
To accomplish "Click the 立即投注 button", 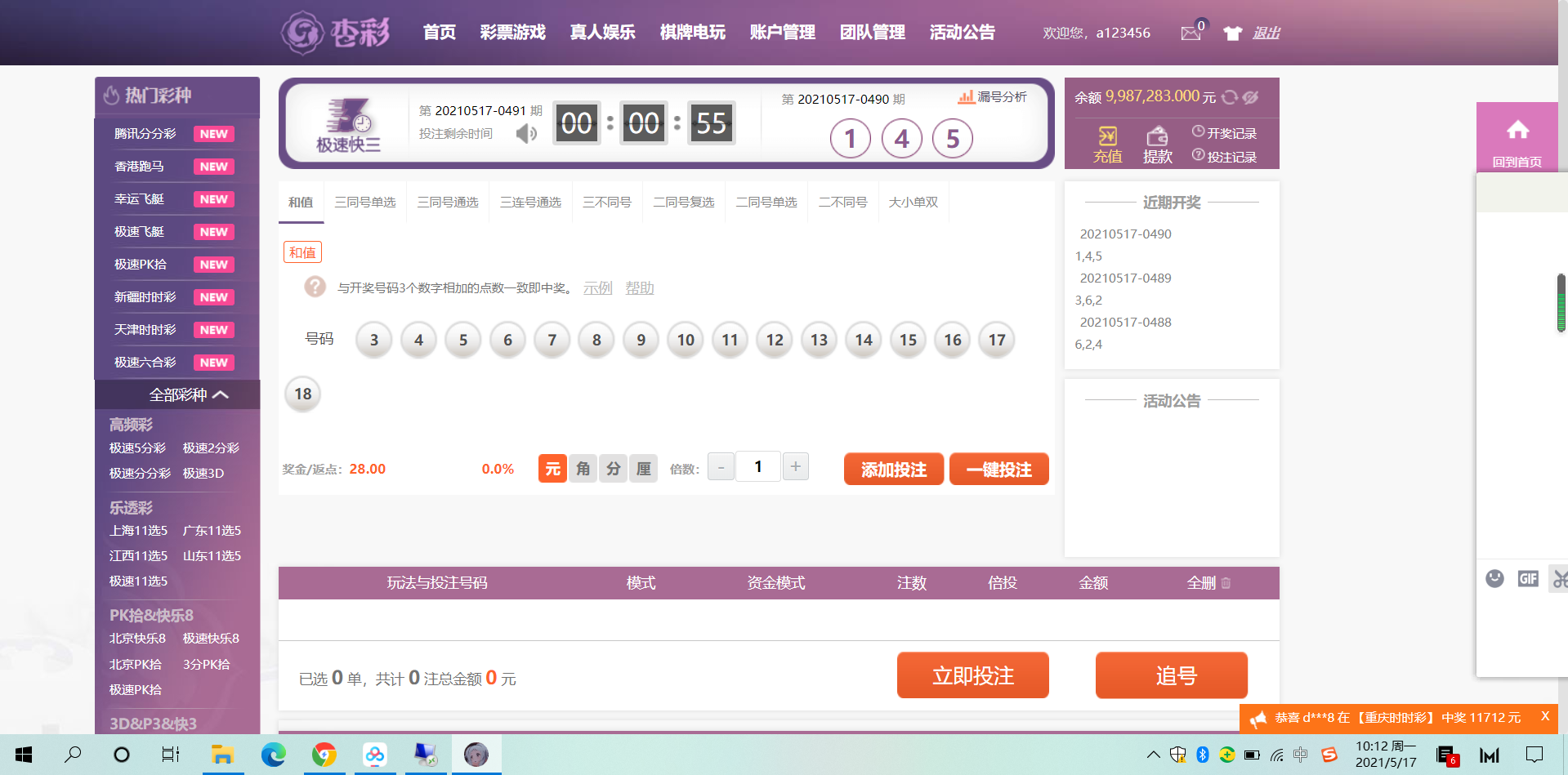I will 972,675.
